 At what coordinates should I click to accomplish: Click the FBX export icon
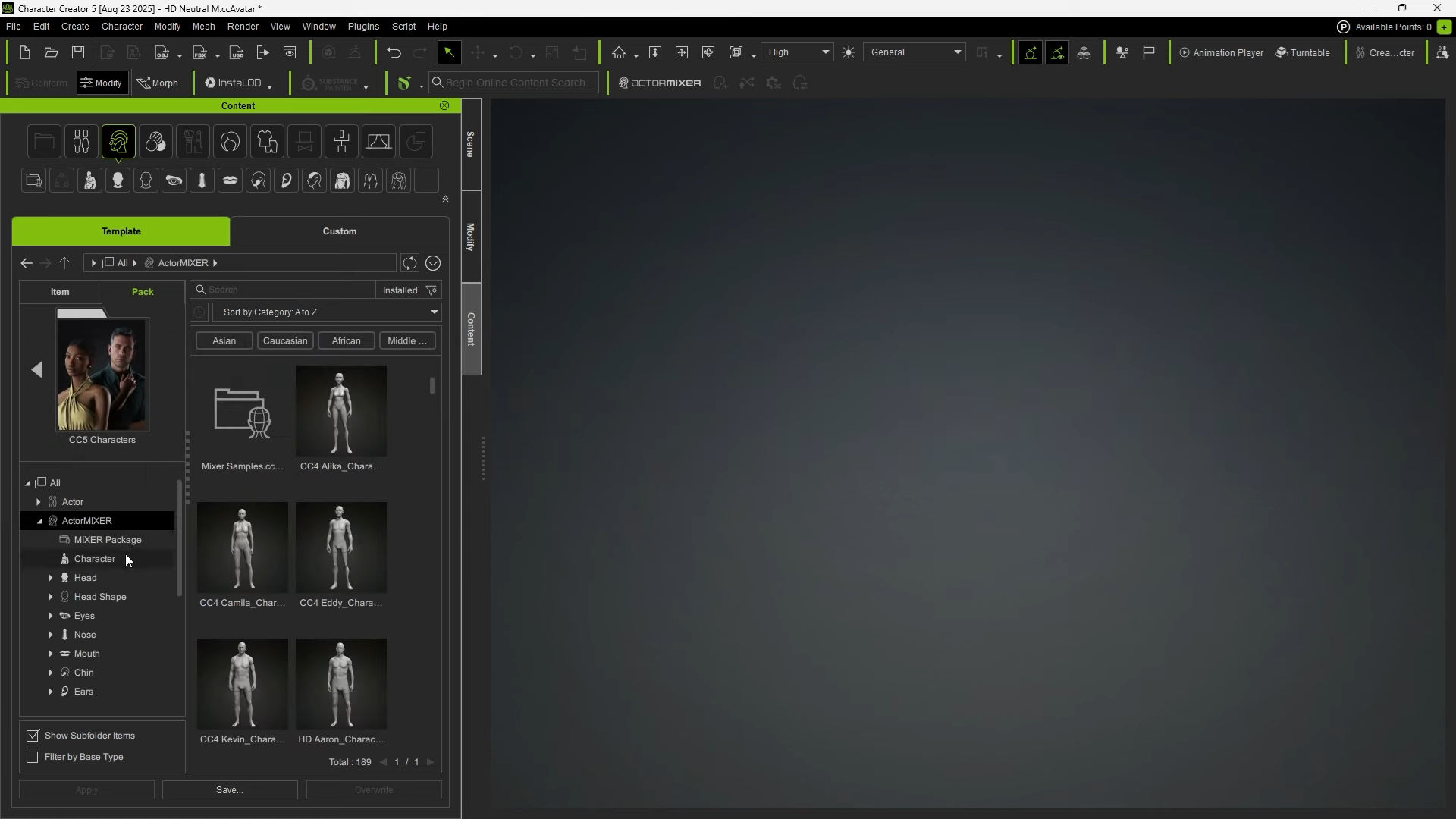199,53
